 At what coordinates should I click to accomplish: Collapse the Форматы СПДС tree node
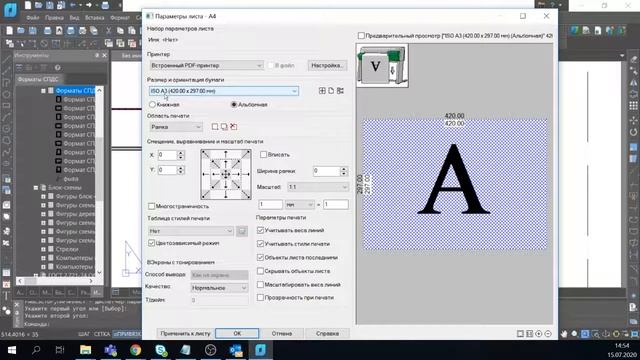(x=43, y=91)
